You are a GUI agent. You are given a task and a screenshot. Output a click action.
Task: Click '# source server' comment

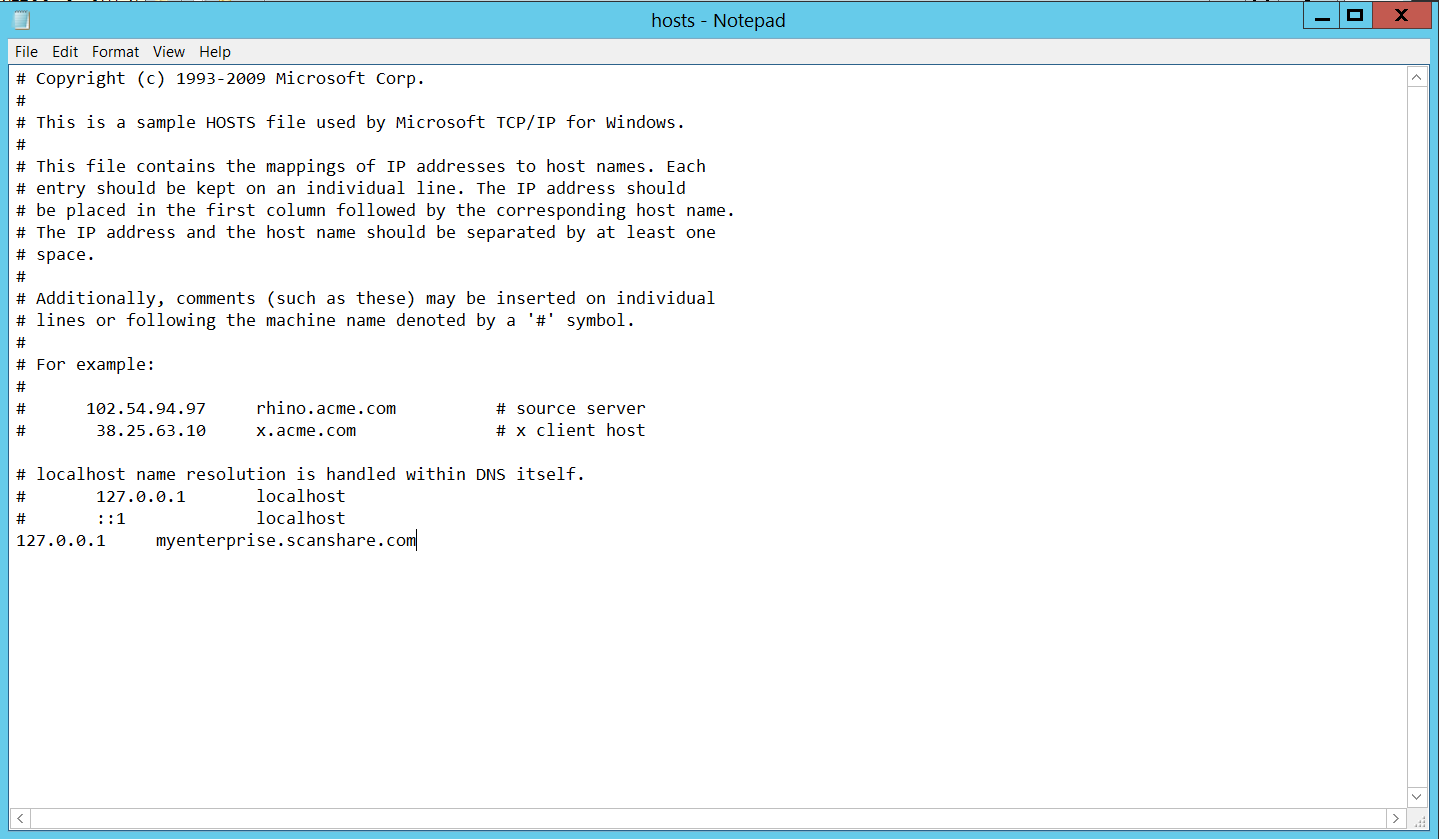[571, 409]
